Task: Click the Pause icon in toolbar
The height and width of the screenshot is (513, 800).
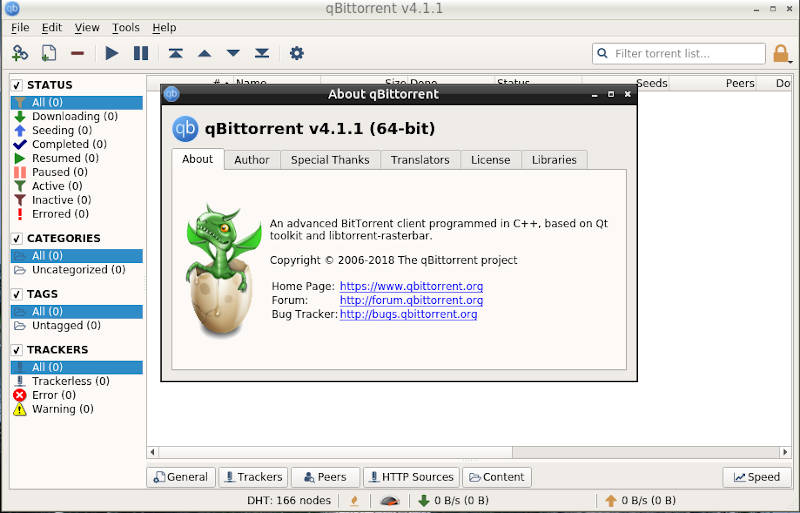Action: (x=141, y=53)
